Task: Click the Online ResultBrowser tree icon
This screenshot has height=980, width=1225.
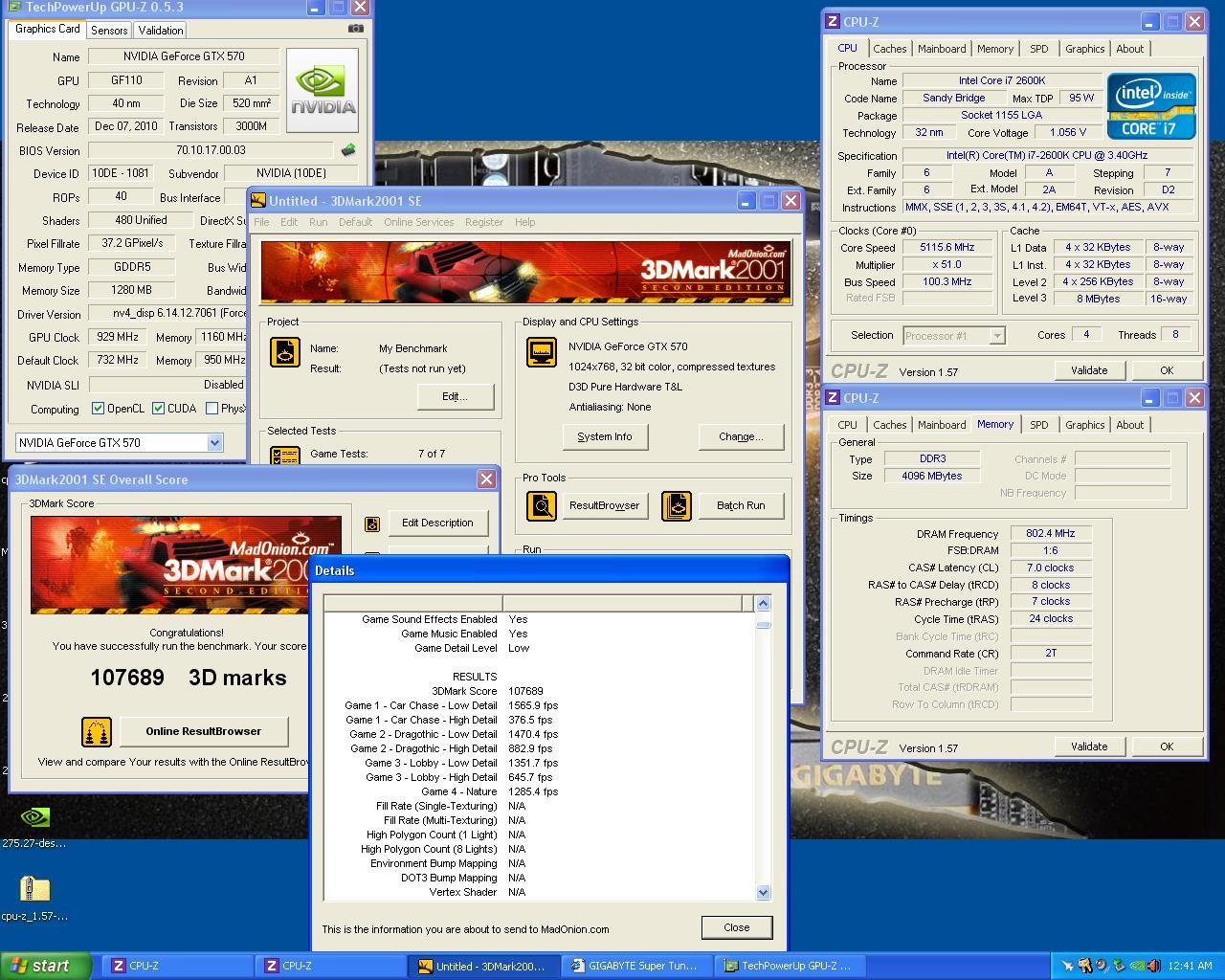Action: (x=97, y=731)
